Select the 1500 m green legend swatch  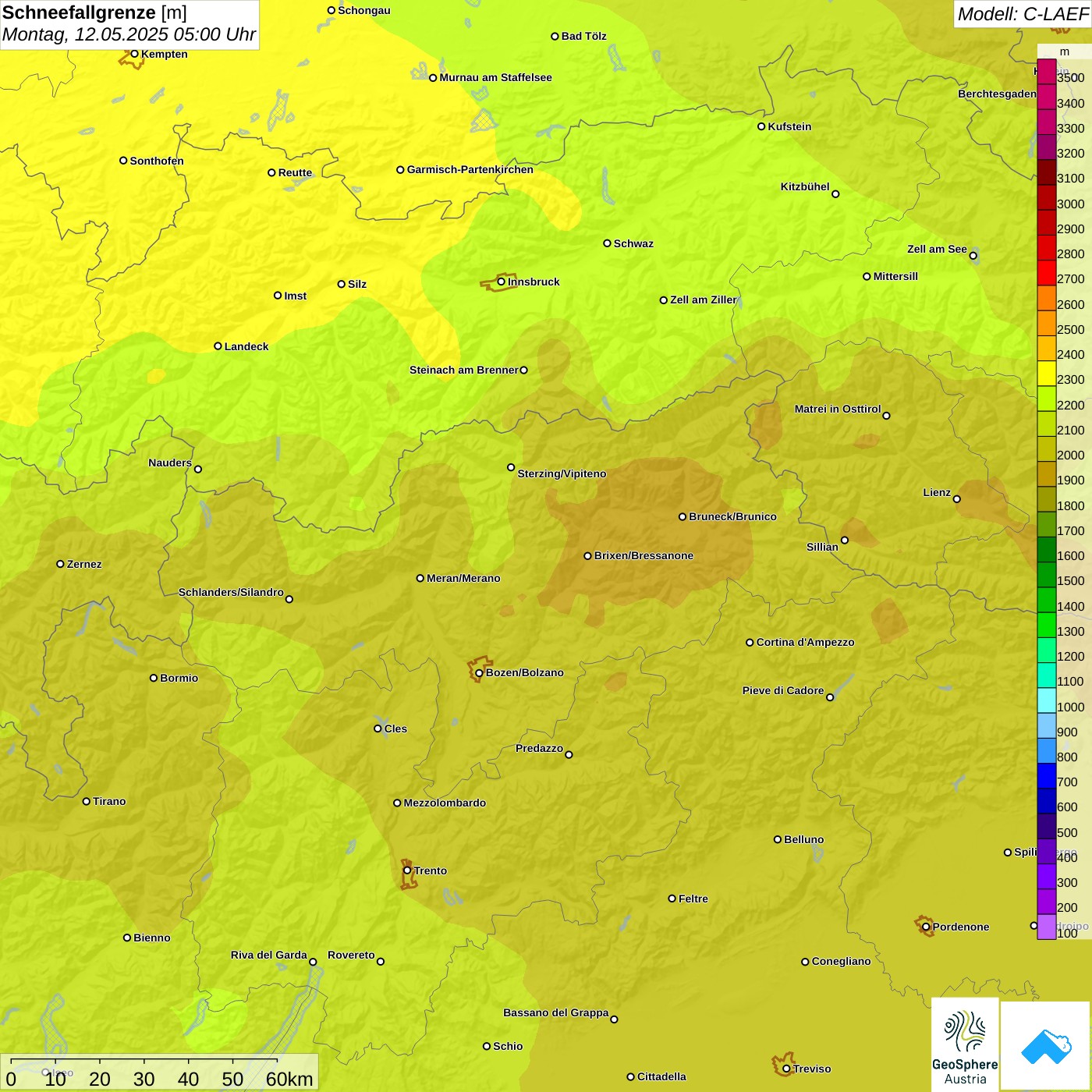coord(1047,575)
